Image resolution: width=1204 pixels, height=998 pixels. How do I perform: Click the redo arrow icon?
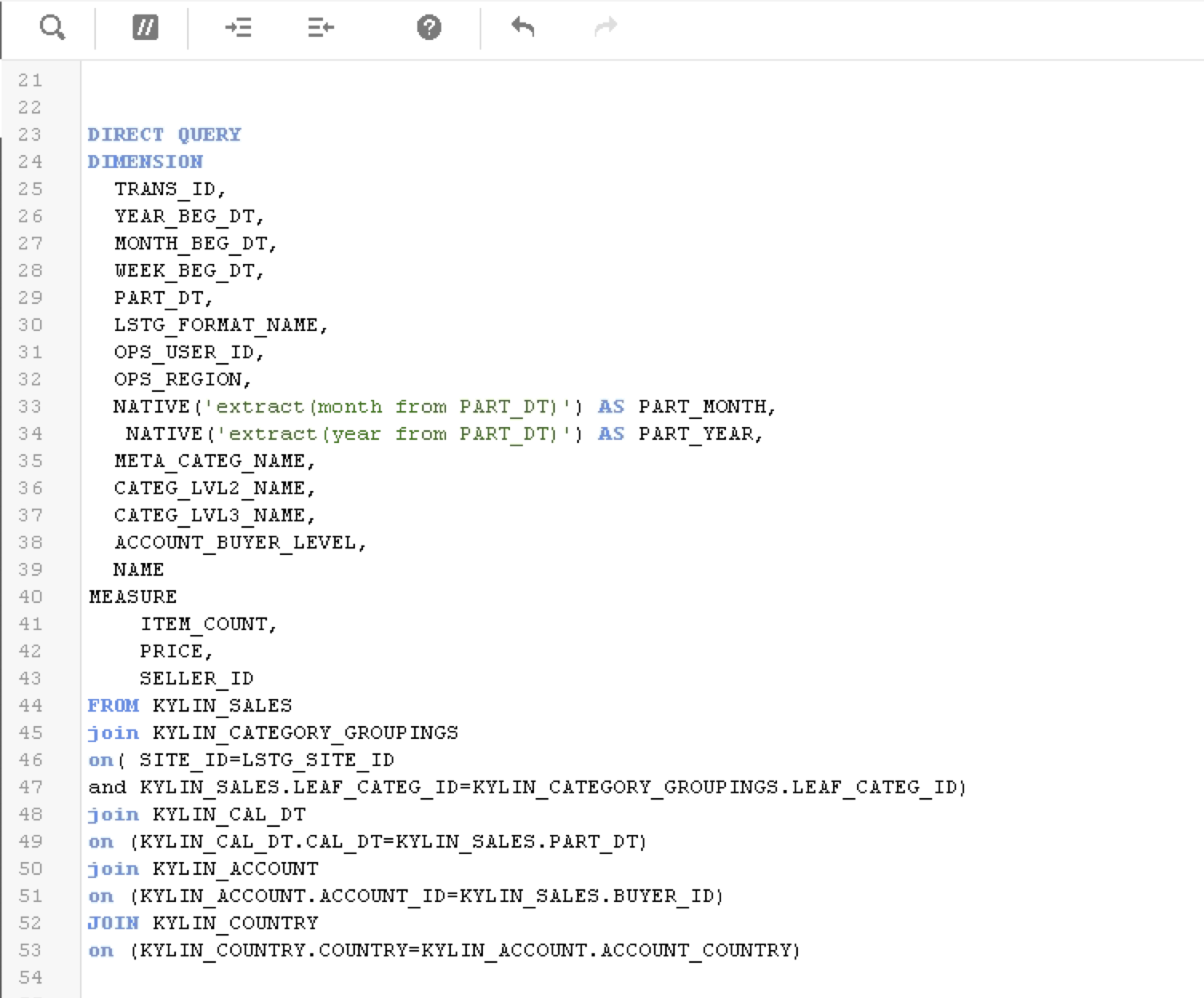[x=606, y=28]
